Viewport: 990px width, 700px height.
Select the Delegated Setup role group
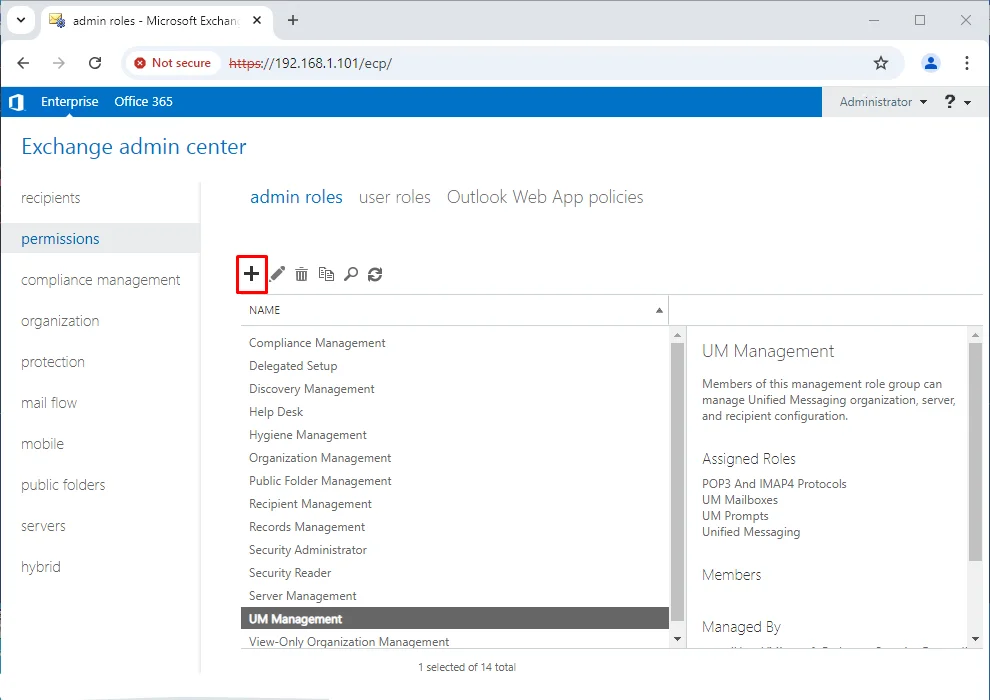455,365
